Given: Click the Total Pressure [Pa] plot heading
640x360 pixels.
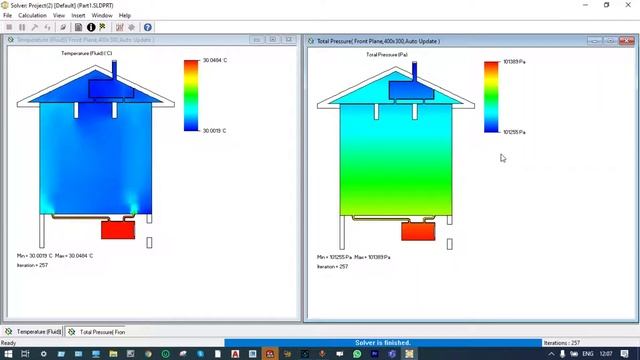Looking at the screenshot, I should [387, 54].
